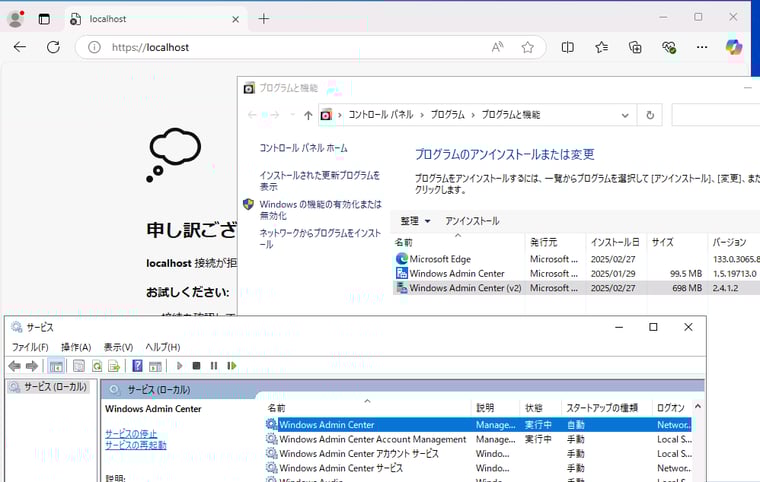Open 操作(A) menu in Services window
This screenshot has height=482, width=760.
click(76, 347)
